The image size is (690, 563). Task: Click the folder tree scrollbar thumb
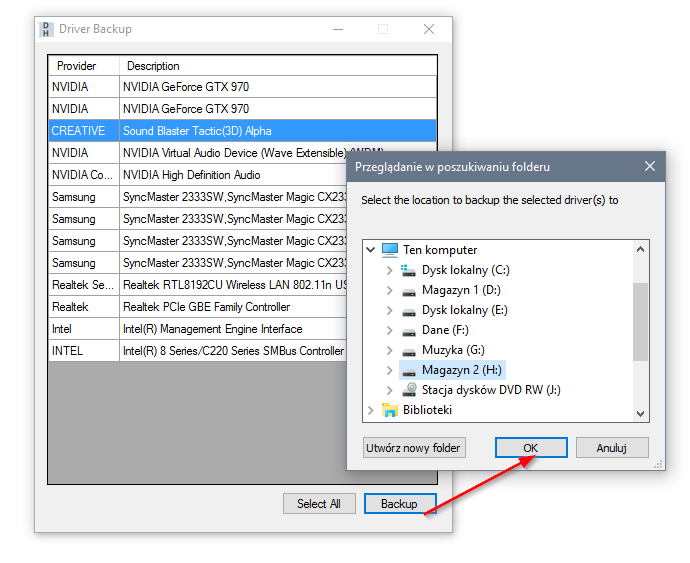(x=640, y=322)
